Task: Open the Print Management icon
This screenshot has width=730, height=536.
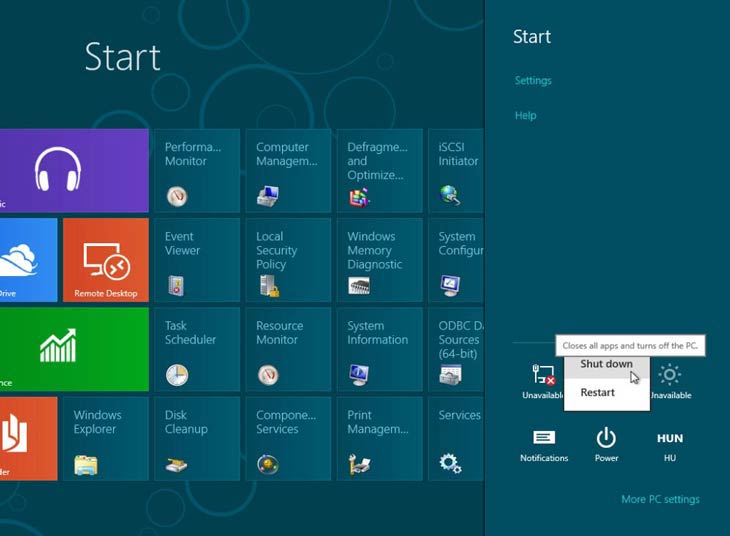Action: (359, 464)
